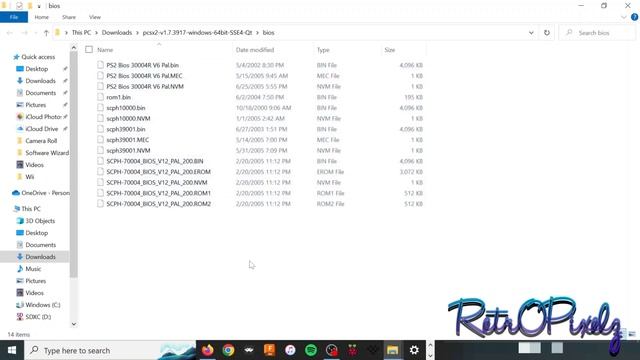Sort files by Date modified column
640x360 pixels.
click(x=255, y=50)
